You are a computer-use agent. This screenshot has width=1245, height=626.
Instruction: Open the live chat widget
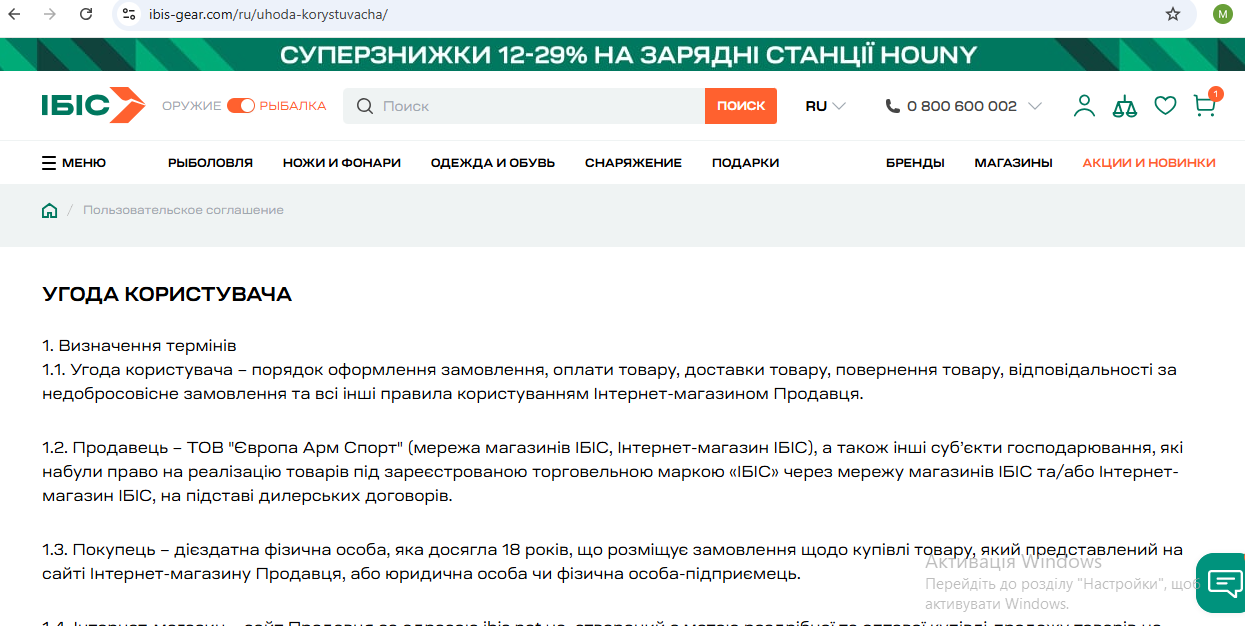(1222, 582)
